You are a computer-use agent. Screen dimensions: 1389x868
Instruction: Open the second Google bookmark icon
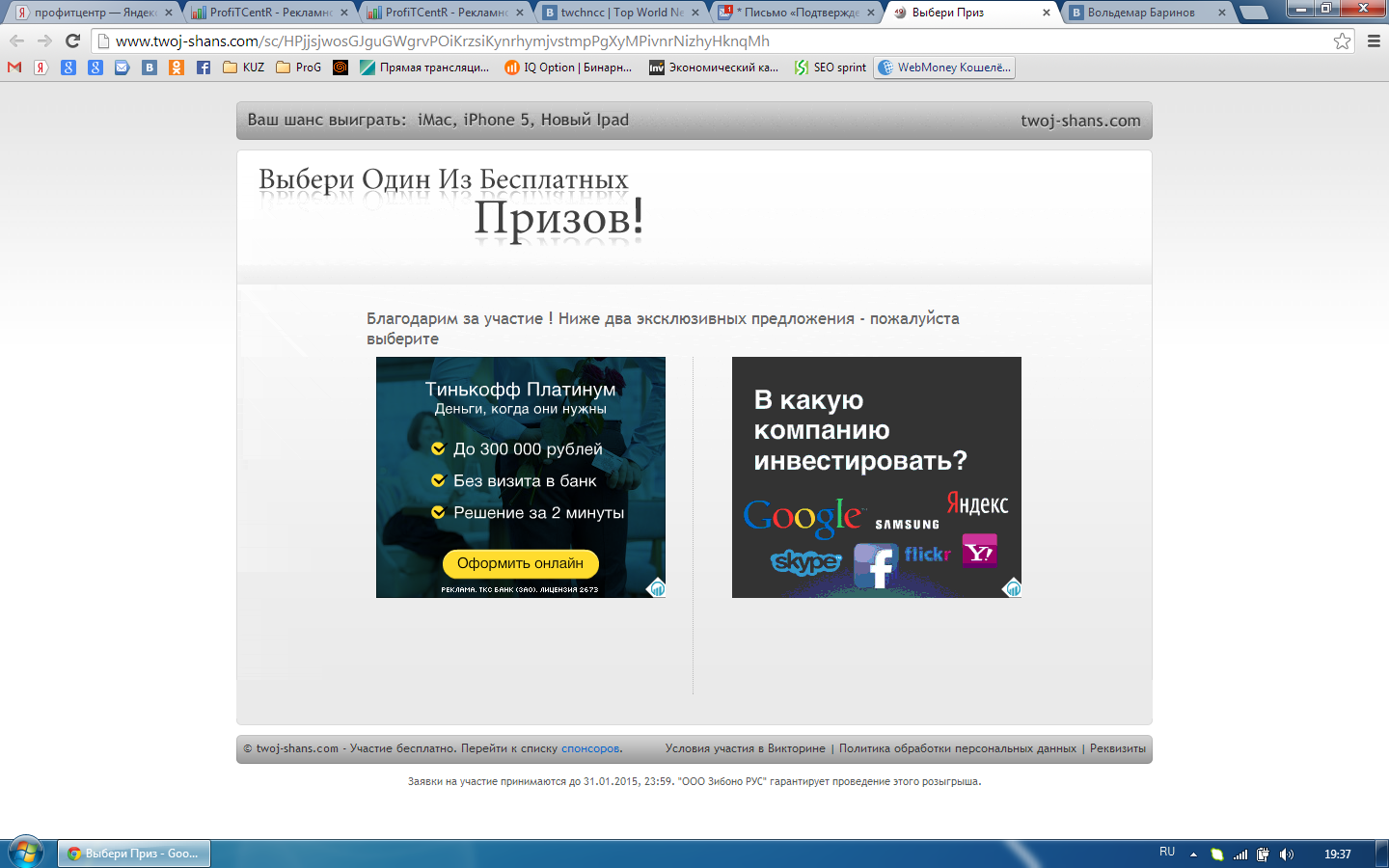pos(95,68)
